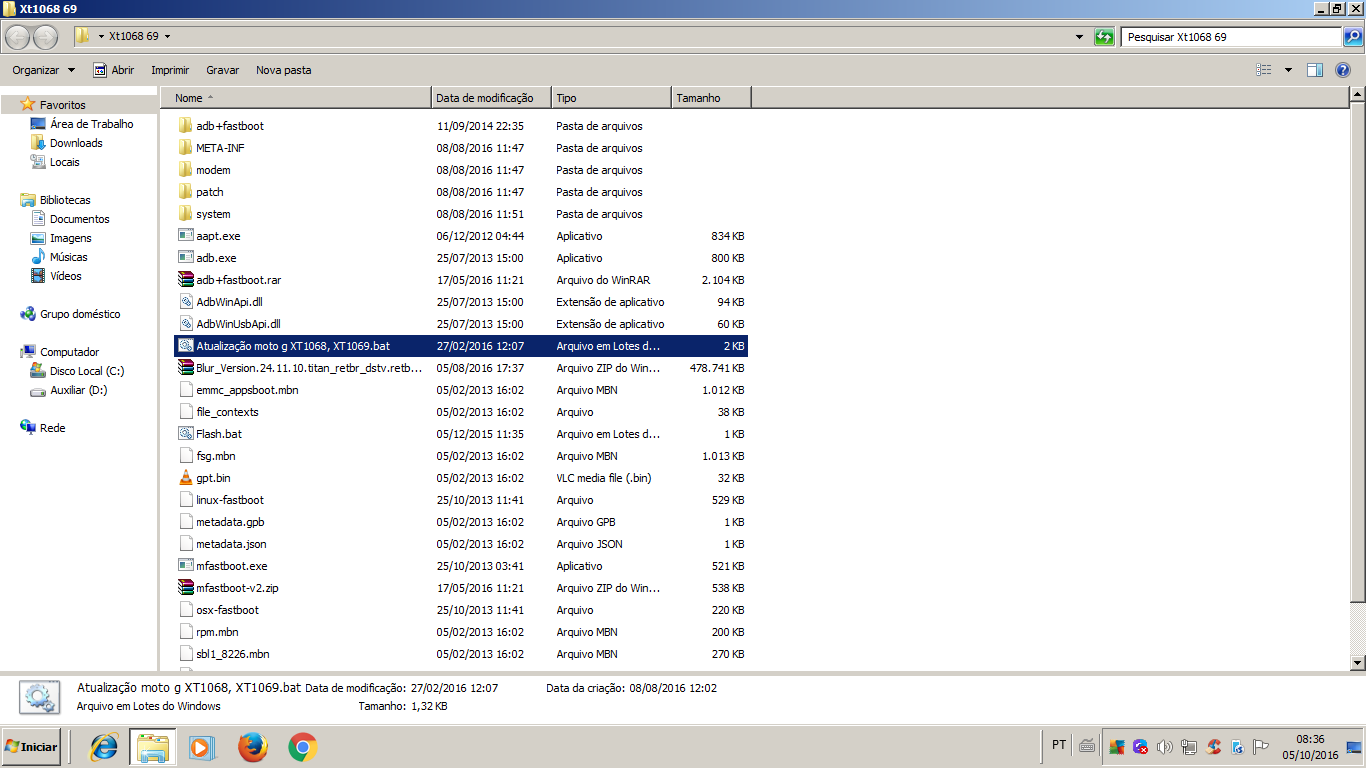Sort by the Tamanho column header
The width and height of the screenshot is (1366, 768).
[711, 98]
